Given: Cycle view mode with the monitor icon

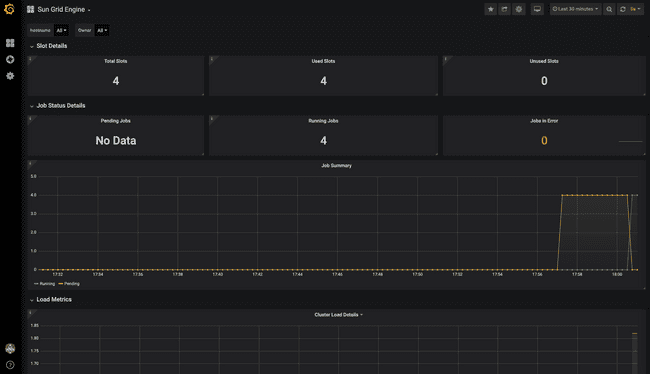Looking at the screenshot, I should tap(537, 9).
